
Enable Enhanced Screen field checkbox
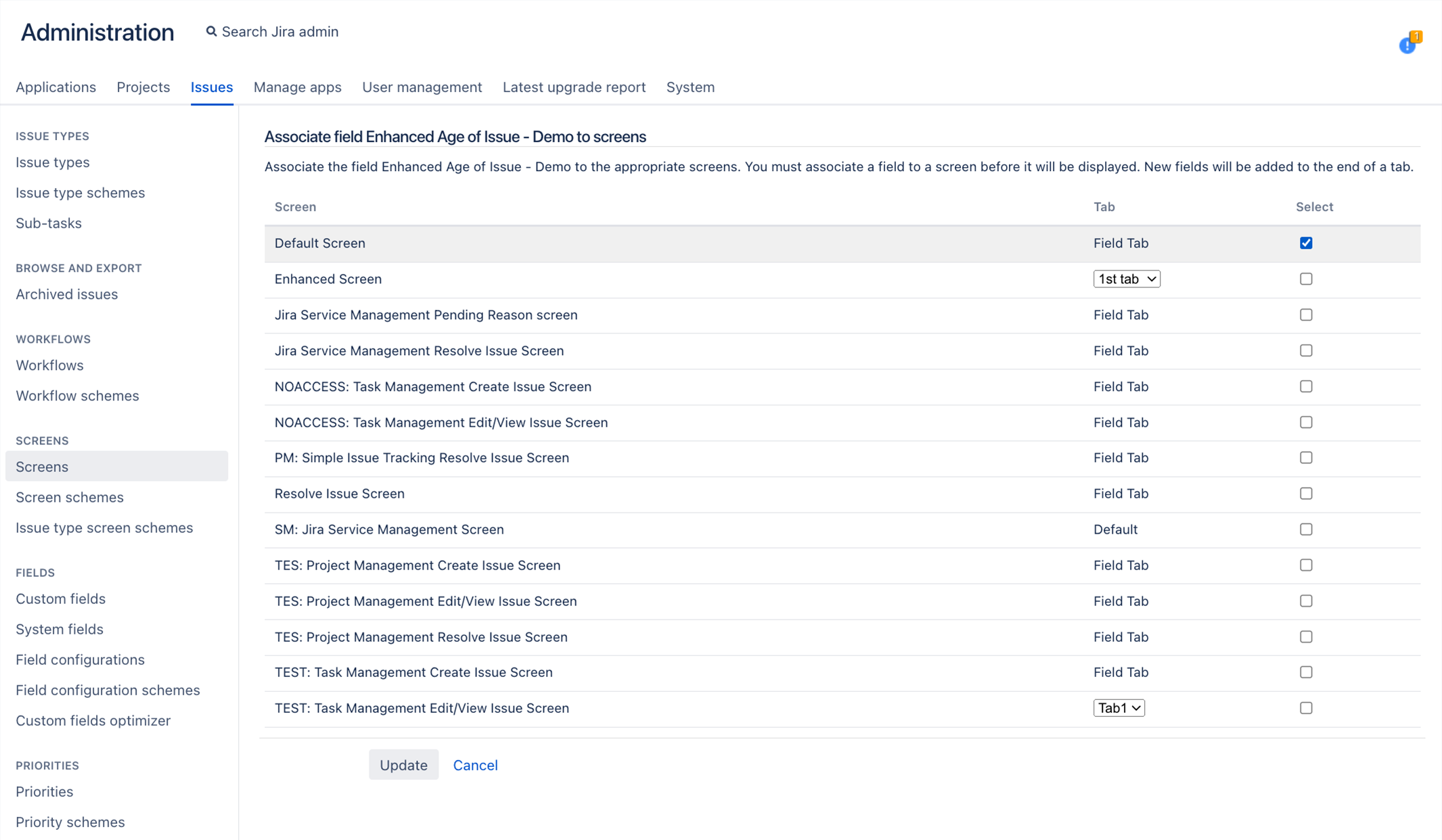point(1306,279)
